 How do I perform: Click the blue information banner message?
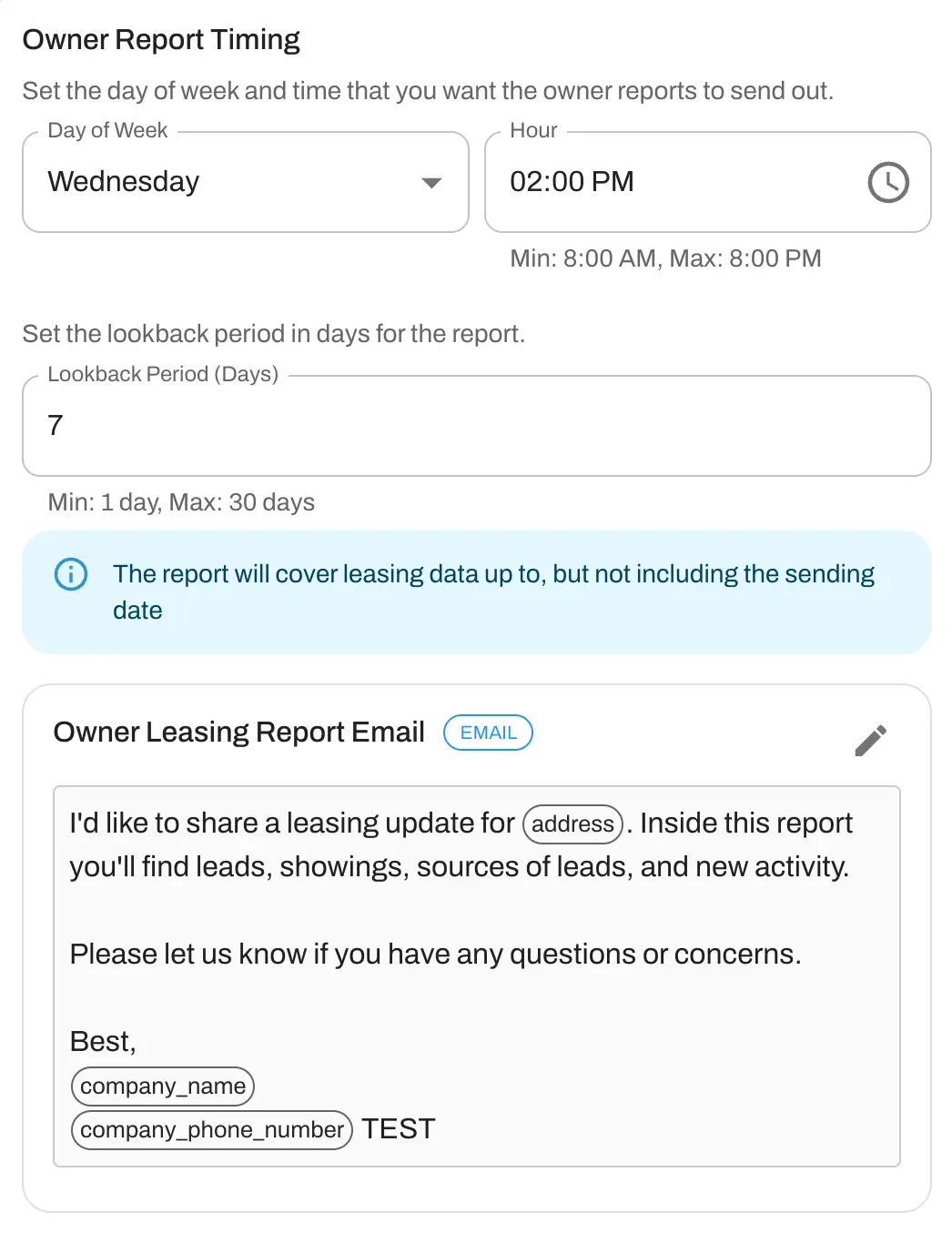492,591
